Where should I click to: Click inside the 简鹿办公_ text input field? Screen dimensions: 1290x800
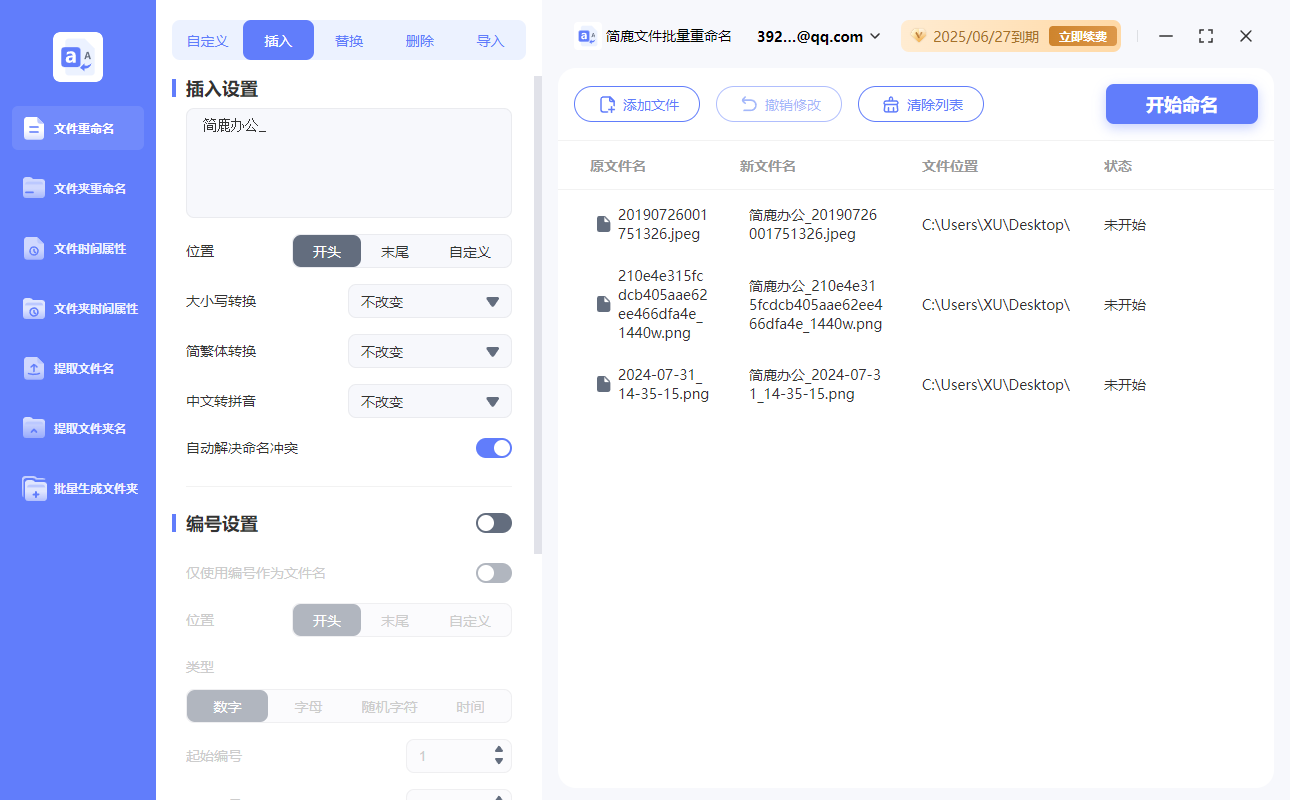click(x=348, y=160)
